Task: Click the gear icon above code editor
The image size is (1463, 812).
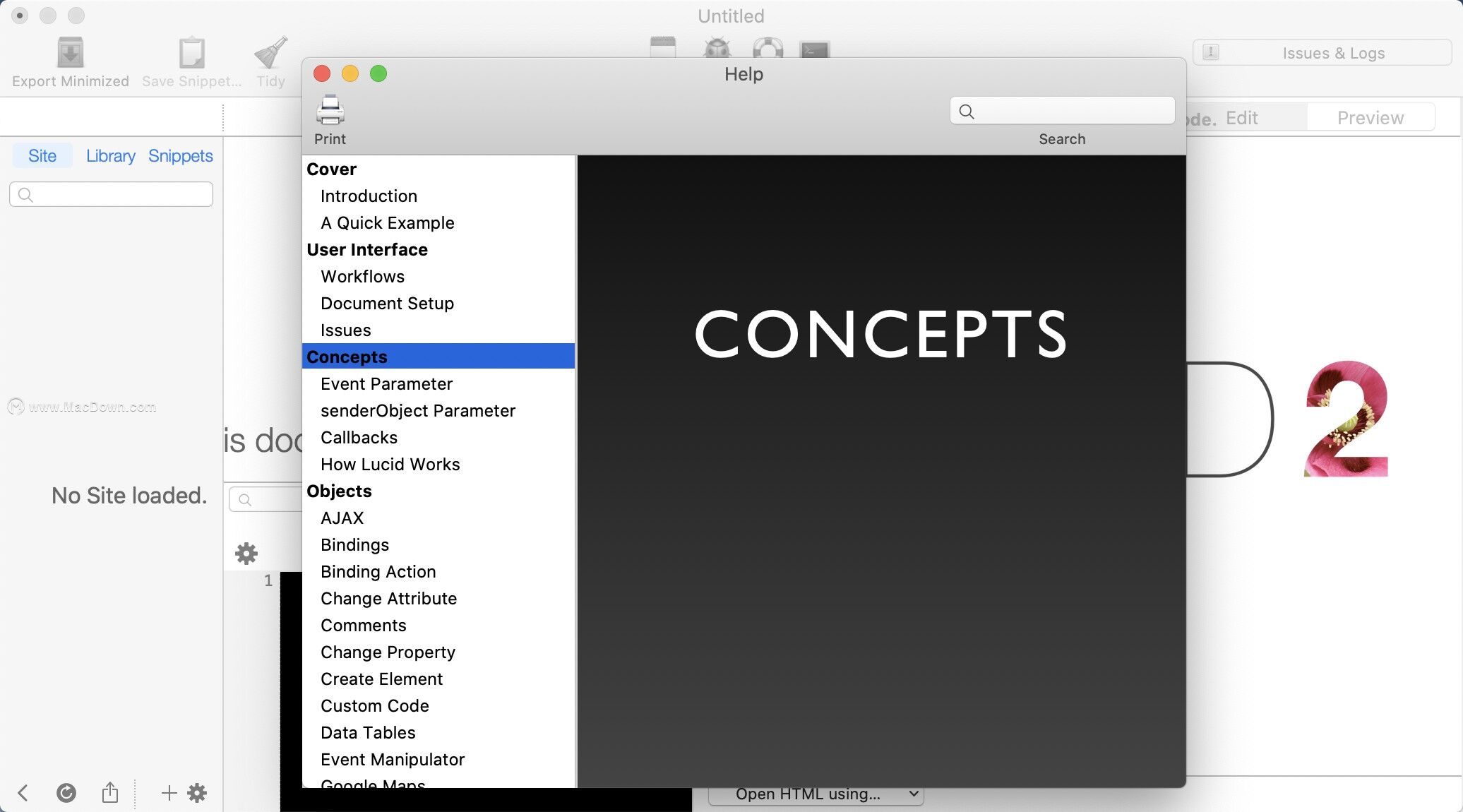Action: pyautogui.click(x=246, y=553)
